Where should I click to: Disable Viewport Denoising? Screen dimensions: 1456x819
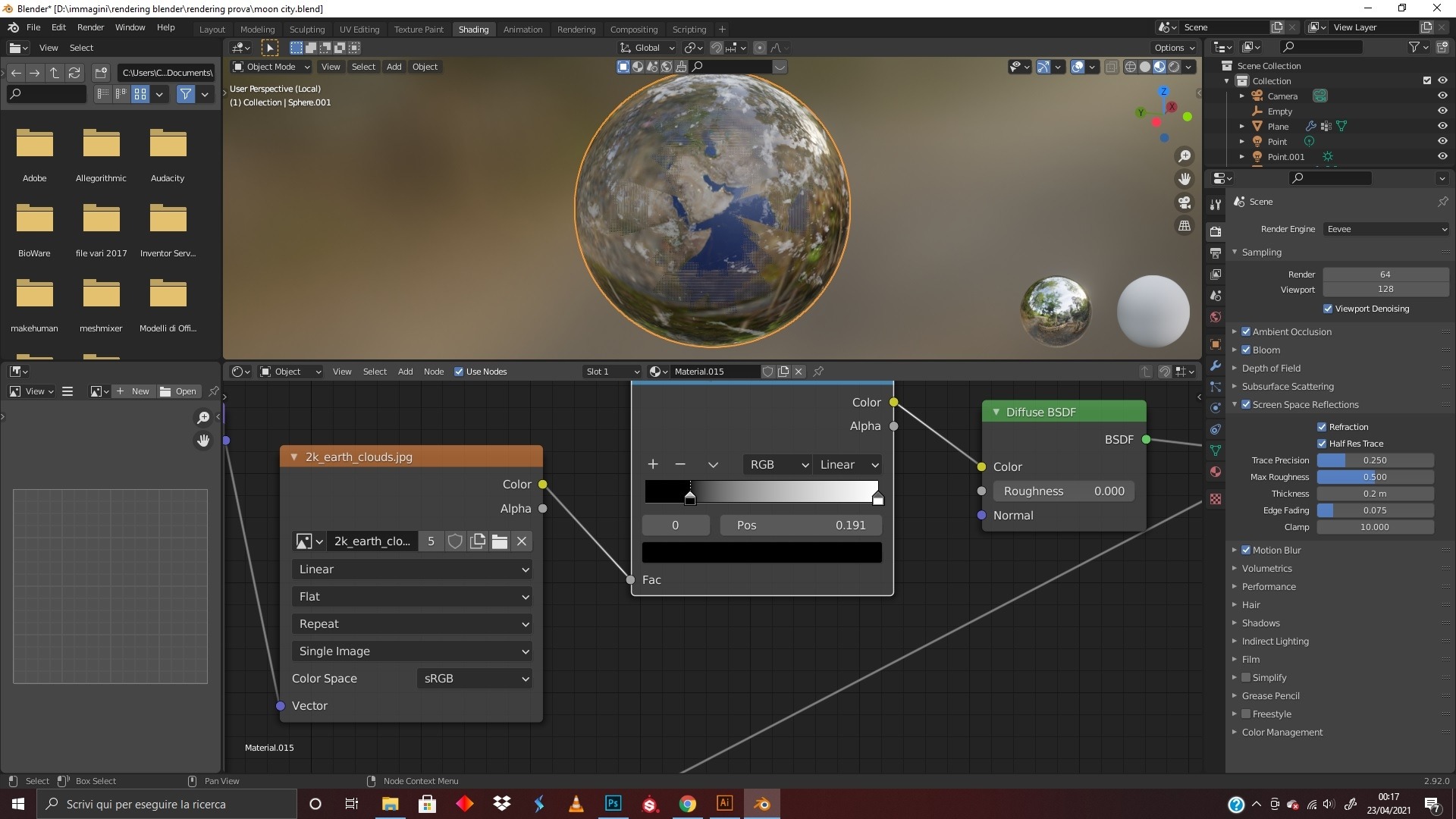click(1327, 309)
